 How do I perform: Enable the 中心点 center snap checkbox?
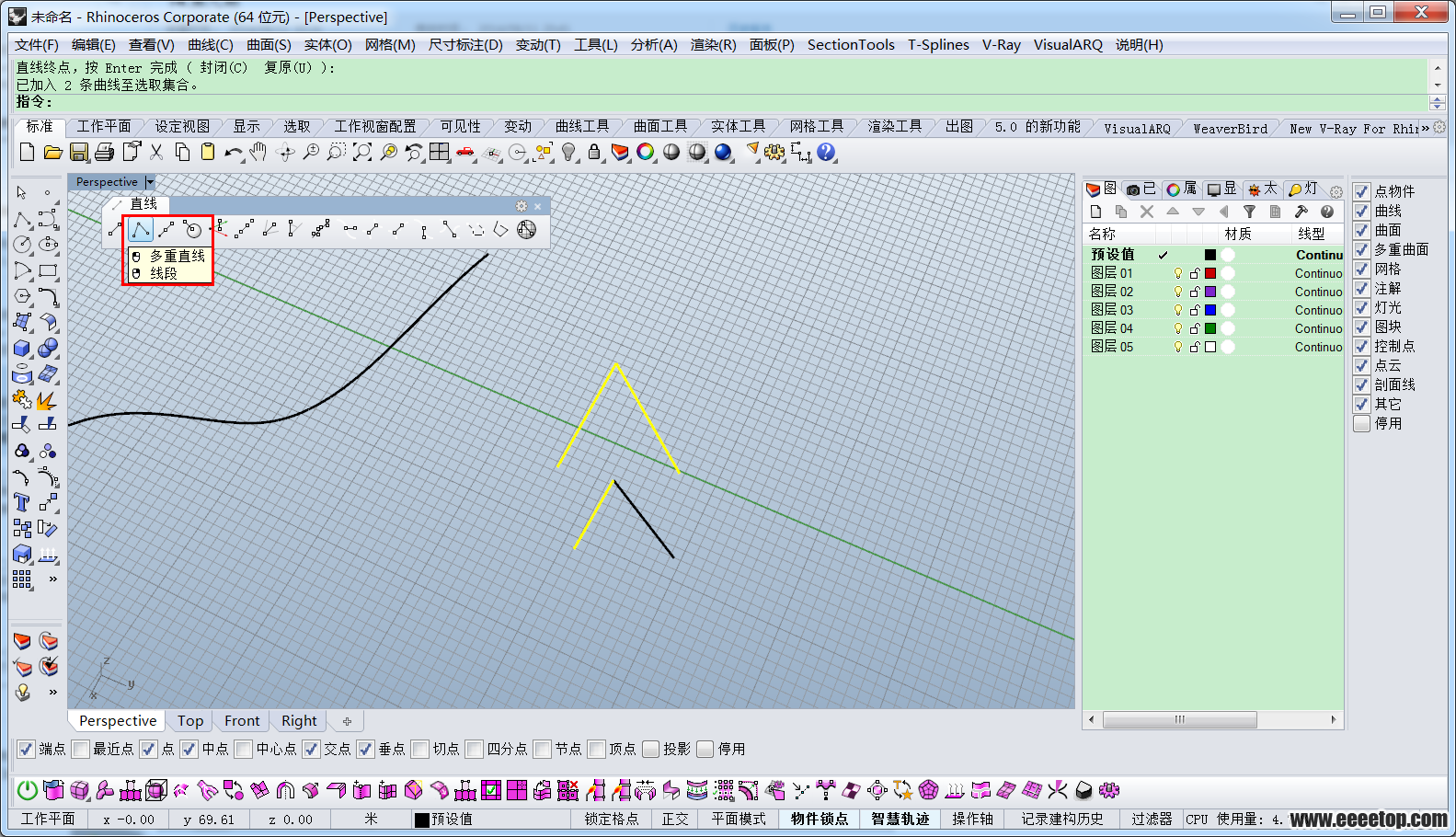pyautogui.click(x=243, y=749)
